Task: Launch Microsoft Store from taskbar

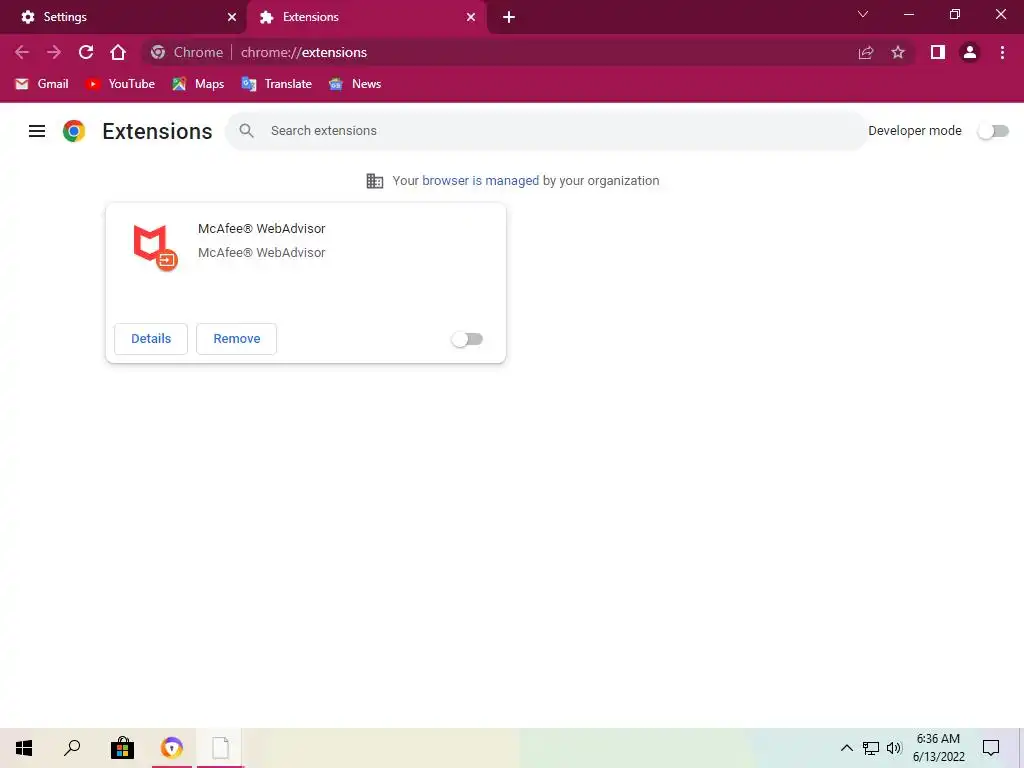Action: point(122,748)
